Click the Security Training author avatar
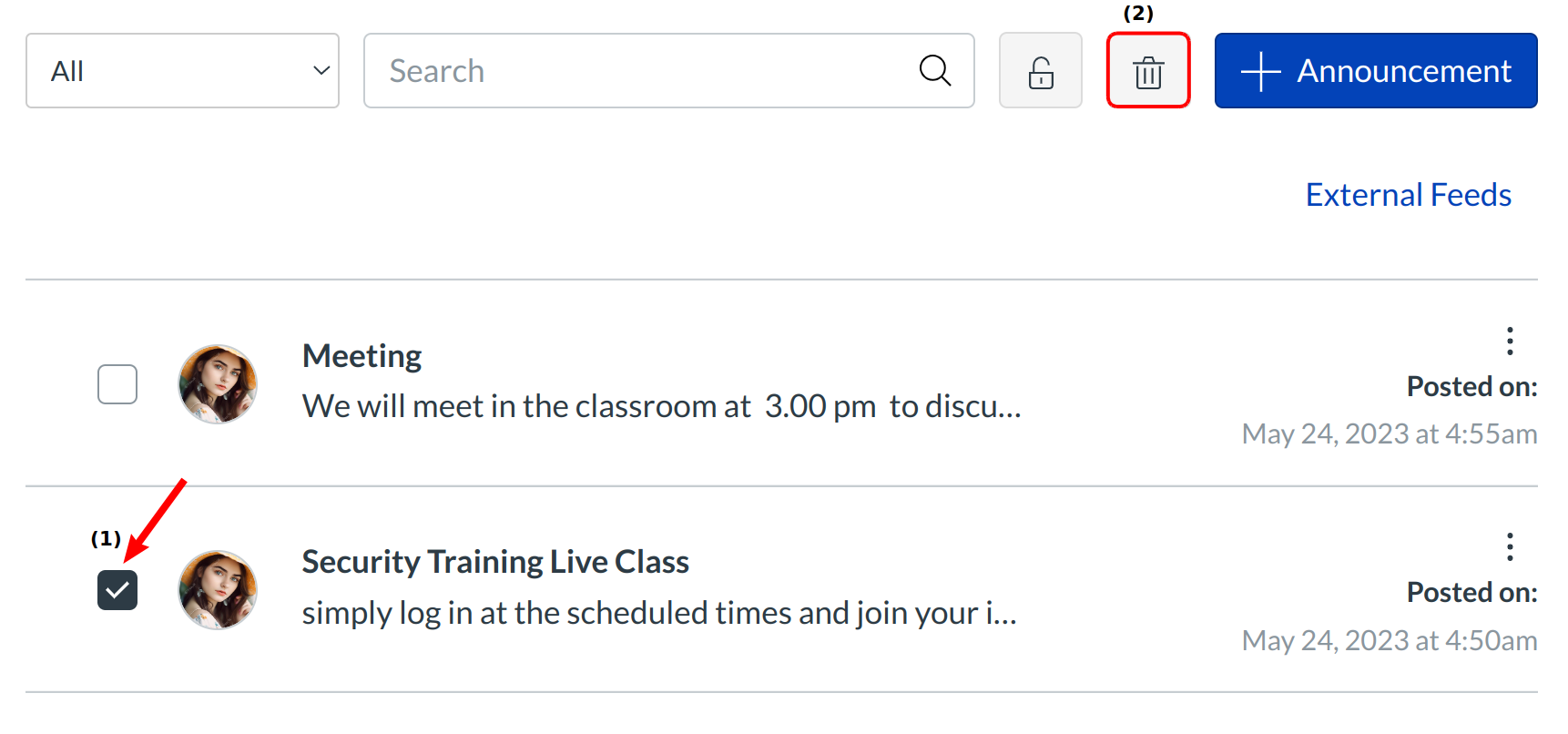 (218, 589)
